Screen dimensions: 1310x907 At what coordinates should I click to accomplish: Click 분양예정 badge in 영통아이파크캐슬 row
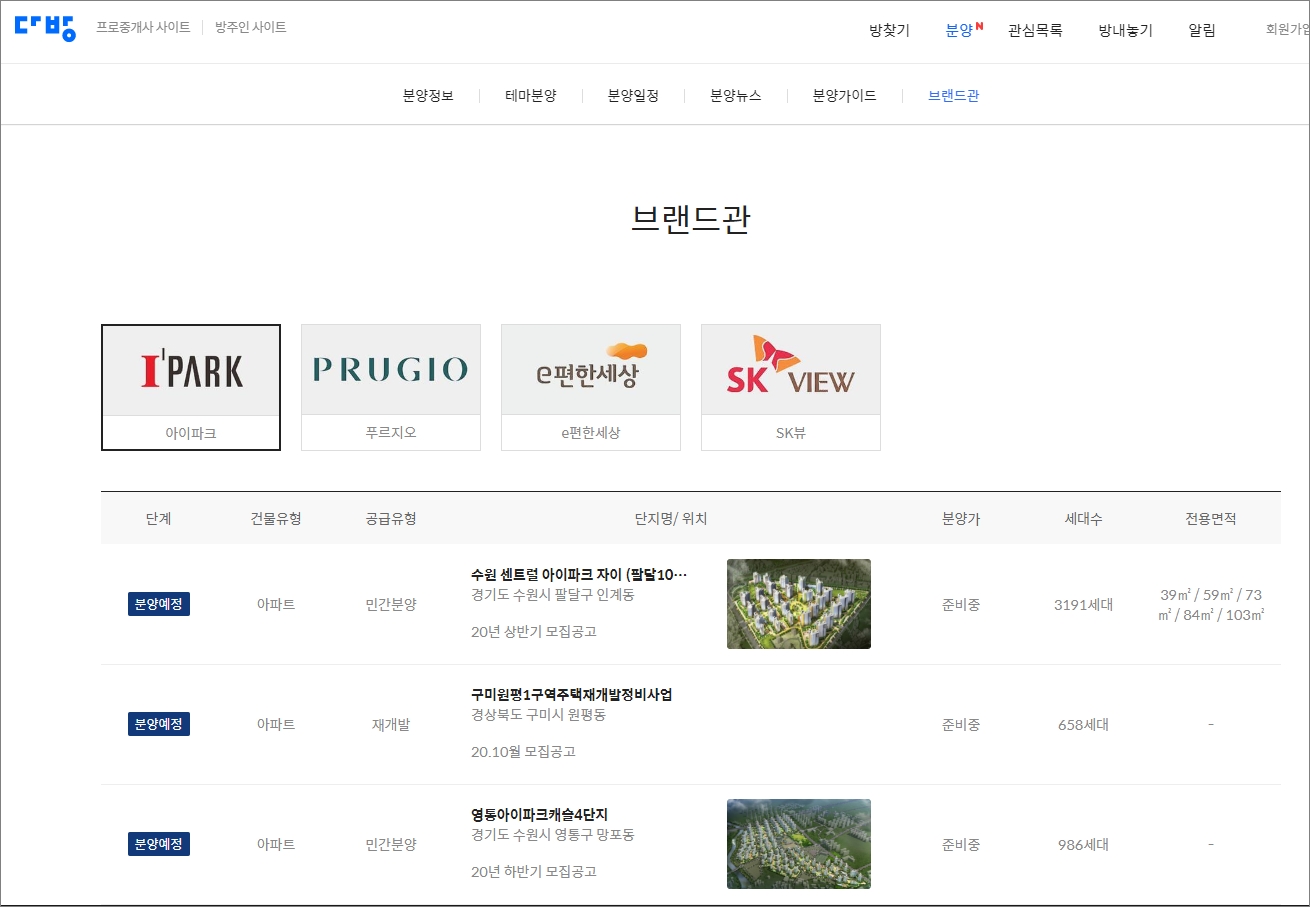coord(159,844)
